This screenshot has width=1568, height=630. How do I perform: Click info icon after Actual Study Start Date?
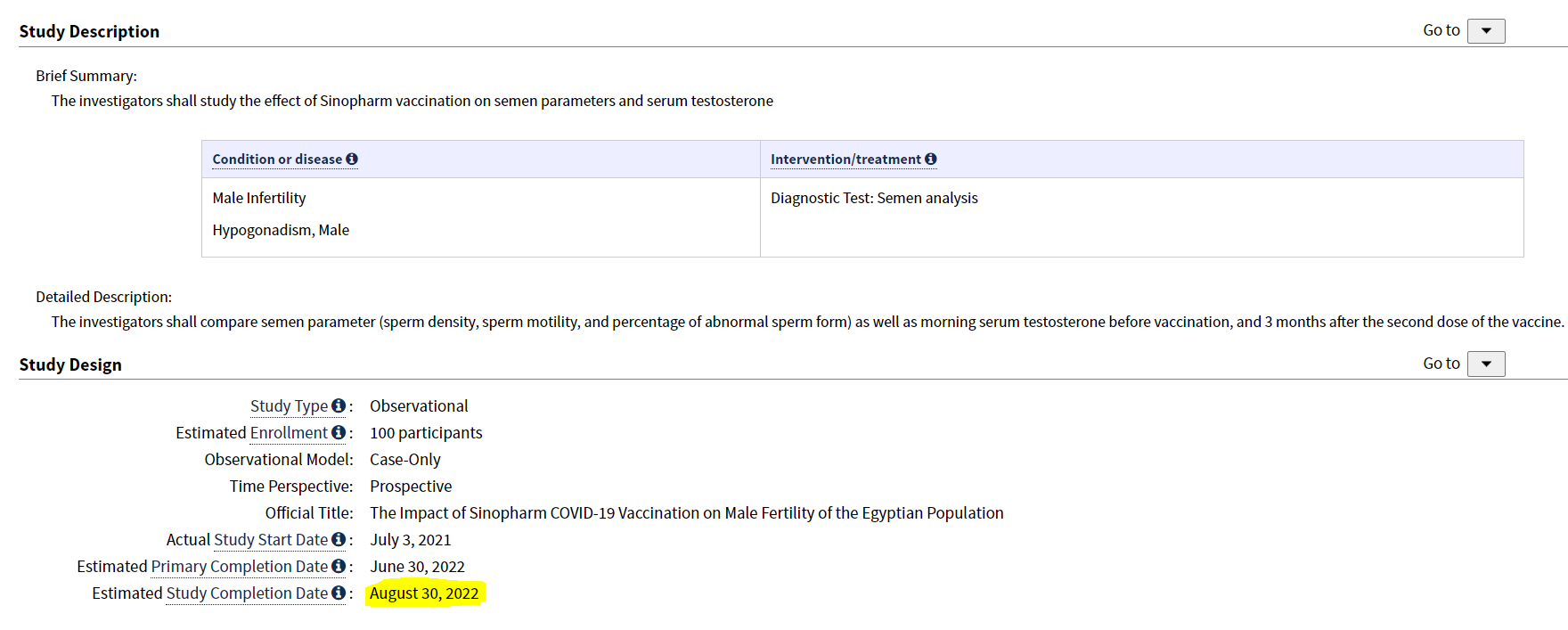[x=339, y=539]
